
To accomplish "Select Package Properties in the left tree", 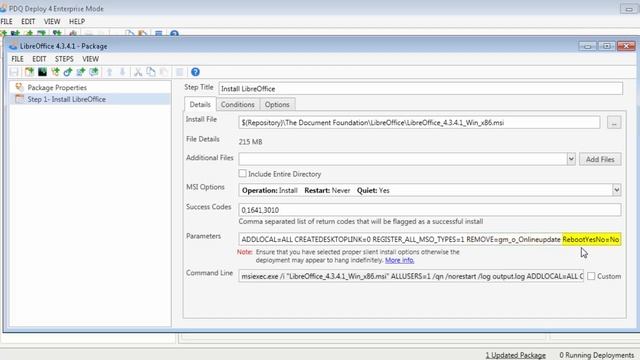I will pos(57,87).
